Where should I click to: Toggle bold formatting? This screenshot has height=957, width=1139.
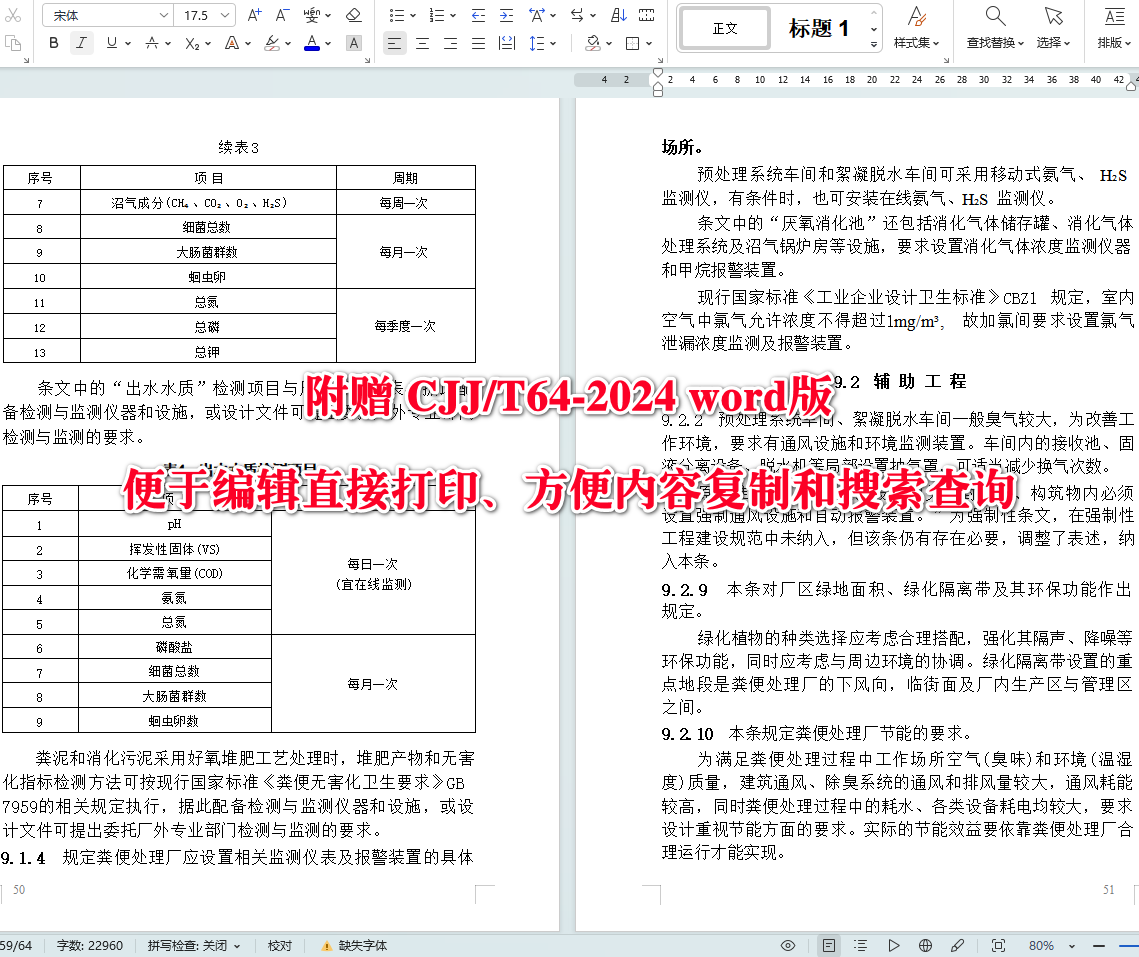click(53, 44)
